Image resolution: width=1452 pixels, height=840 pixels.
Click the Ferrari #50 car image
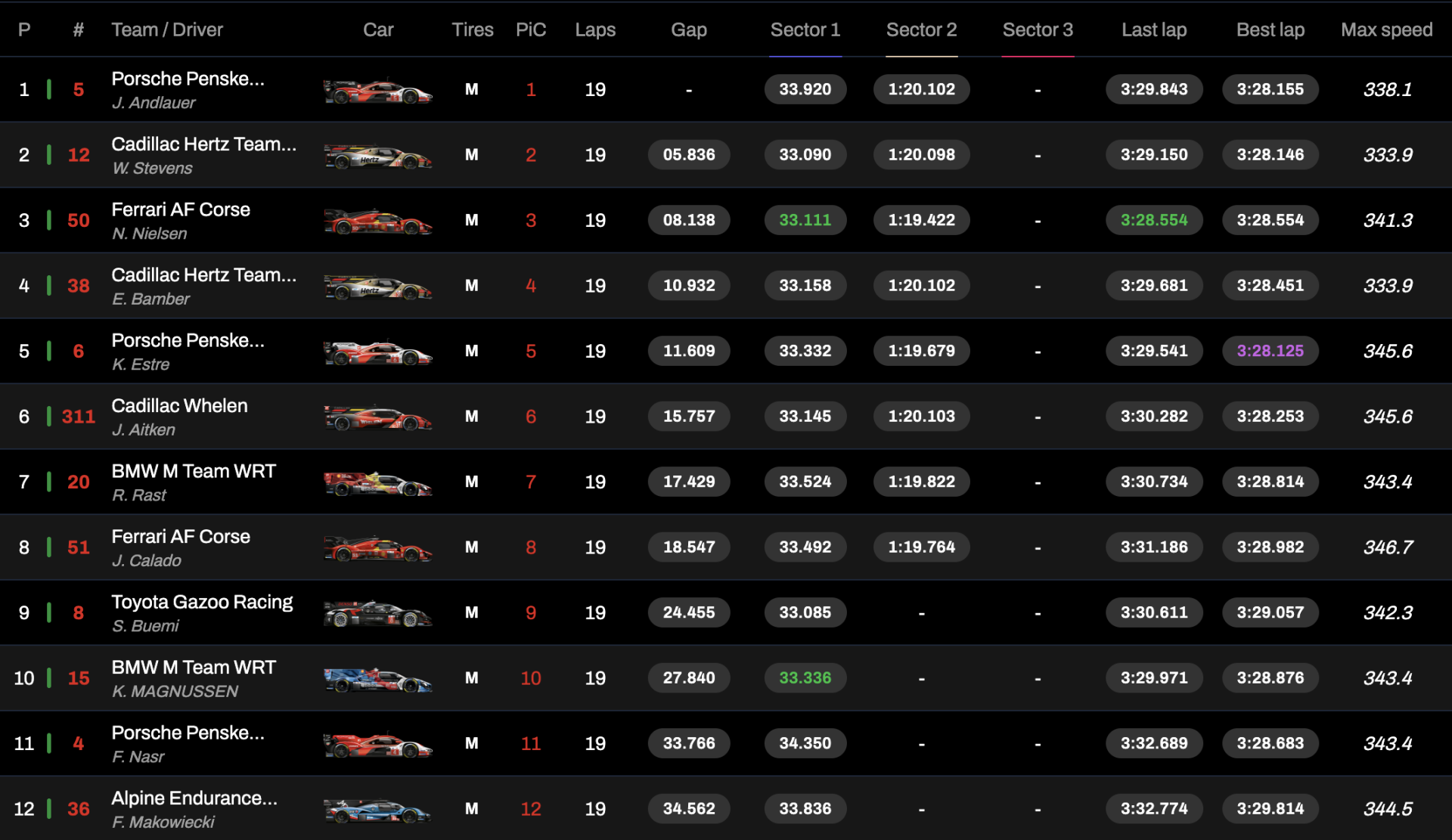377,222
